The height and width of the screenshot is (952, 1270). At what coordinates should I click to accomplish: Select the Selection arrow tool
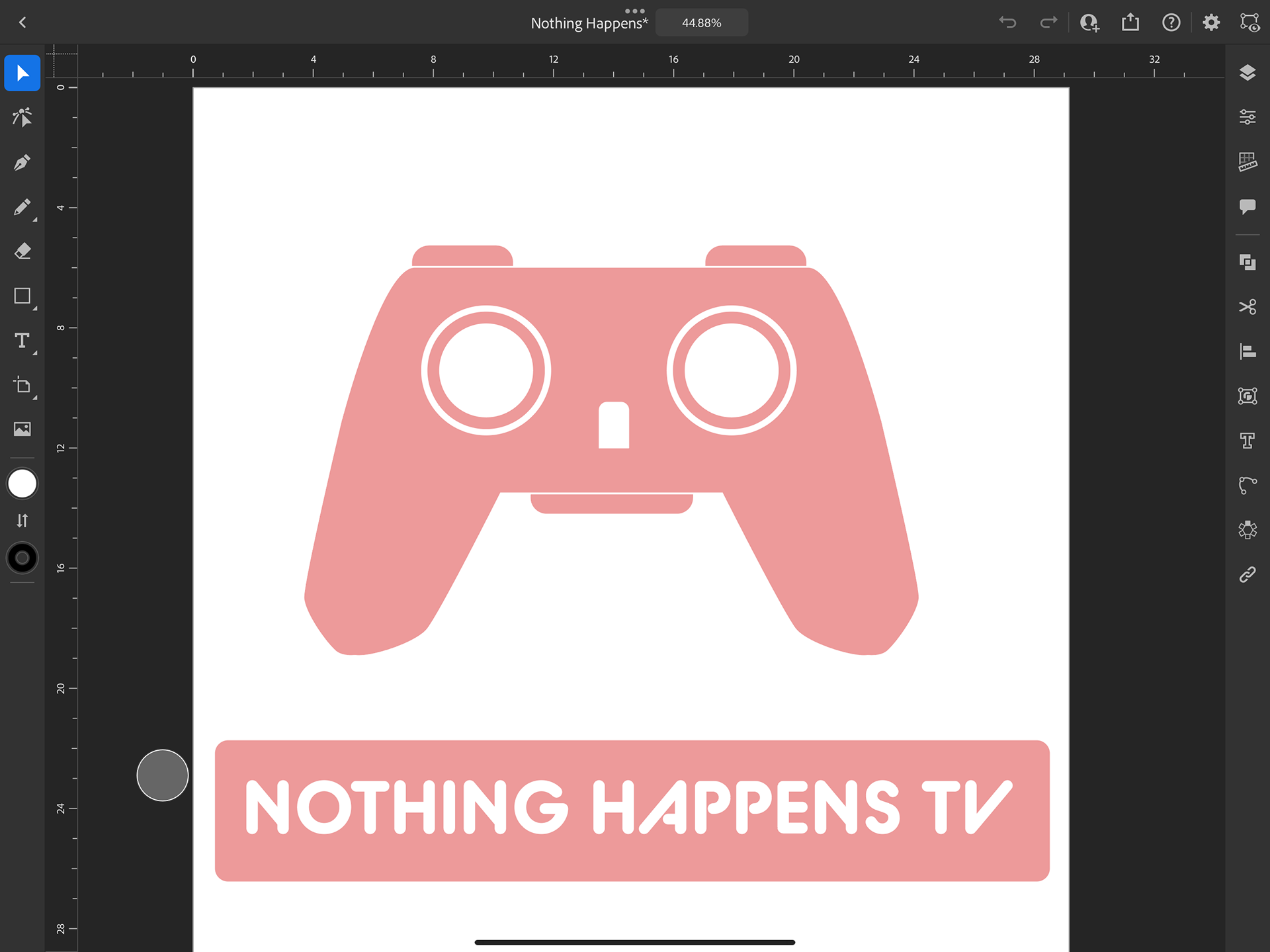pos(22,73)
